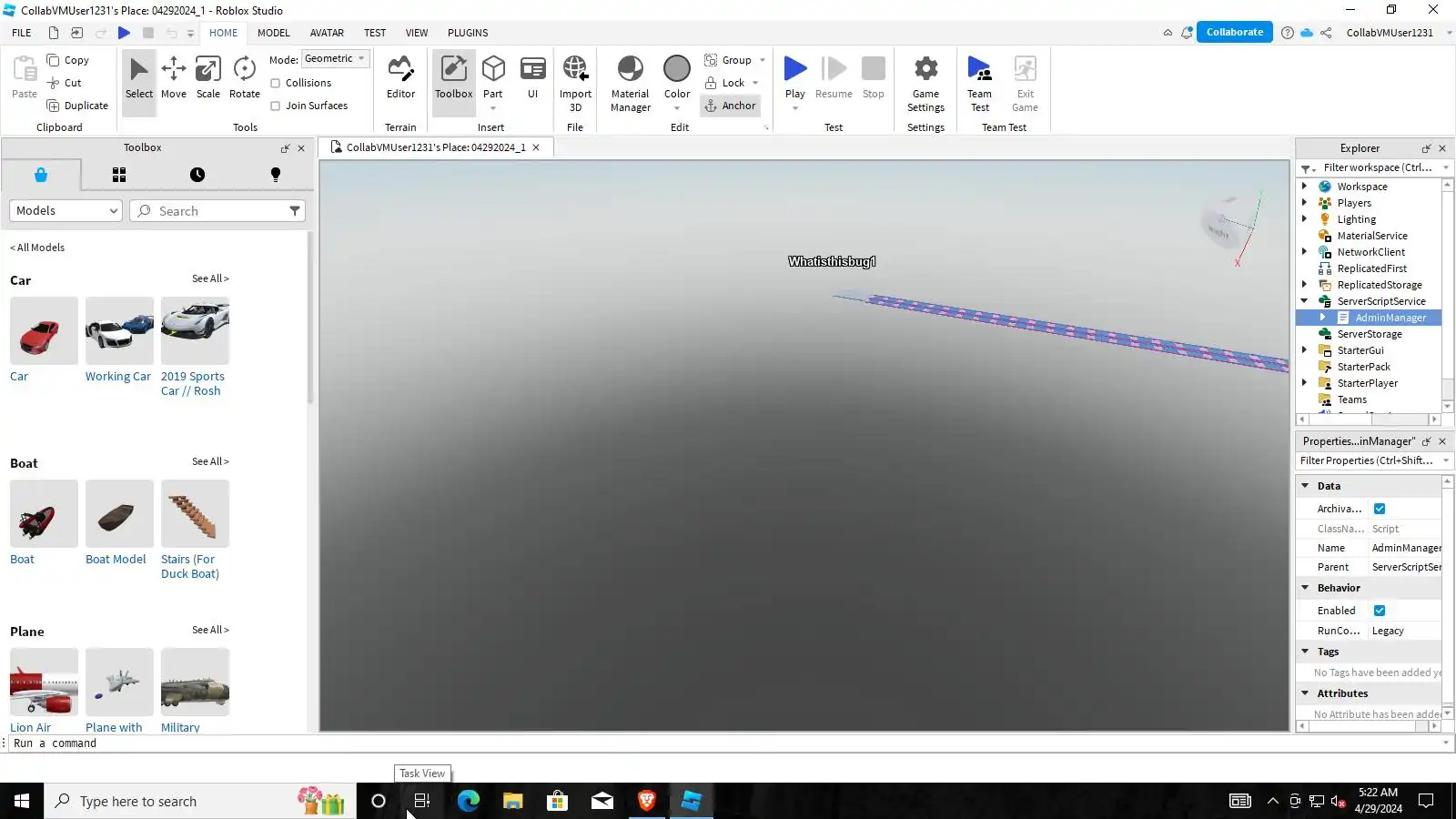Toggle the Archivable property checkbox
The image size is (1456, 819).
tap(1380, 509)
